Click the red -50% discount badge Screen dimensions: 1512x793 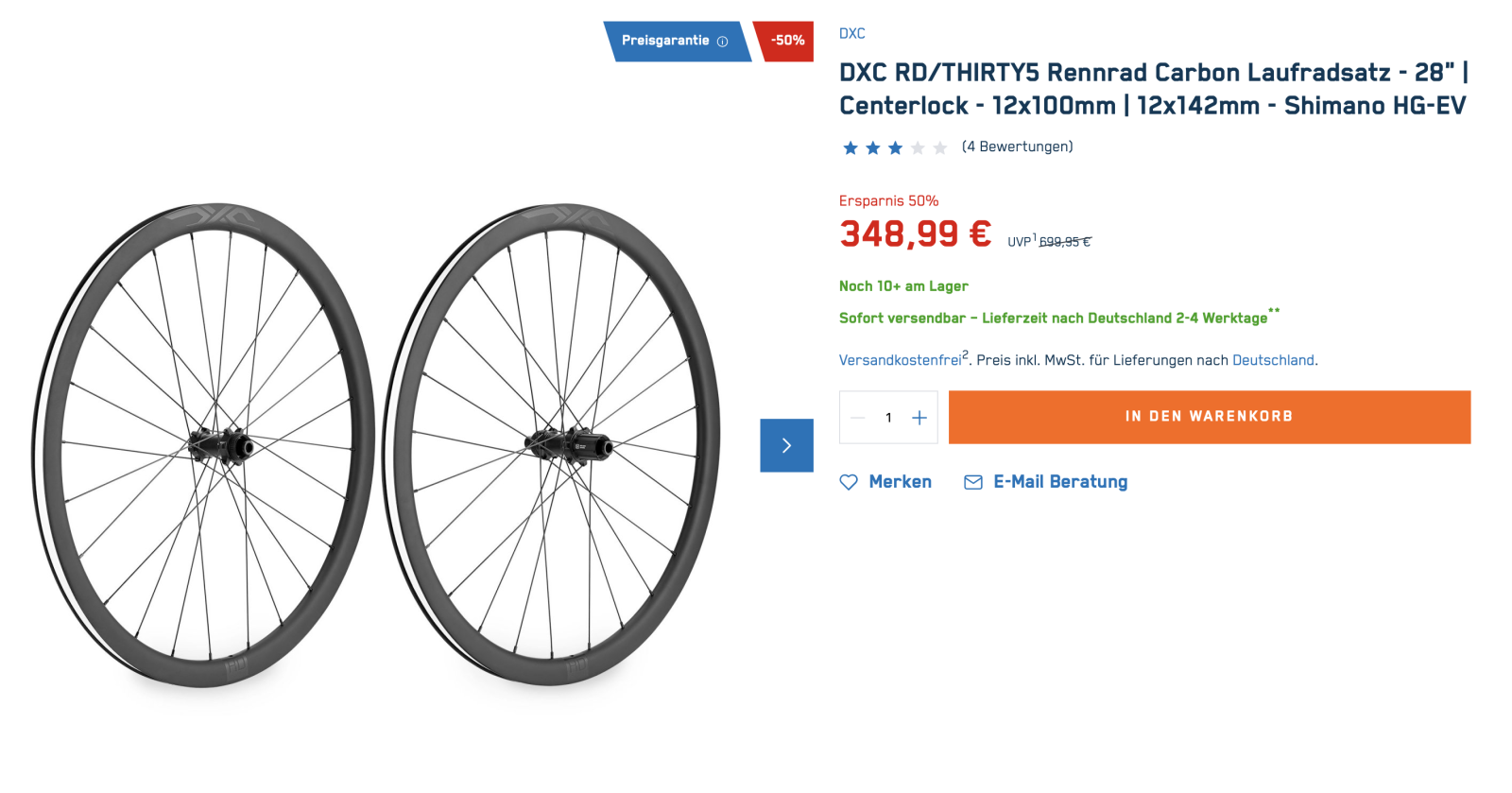pyautogui.click(x=786, y=41)
